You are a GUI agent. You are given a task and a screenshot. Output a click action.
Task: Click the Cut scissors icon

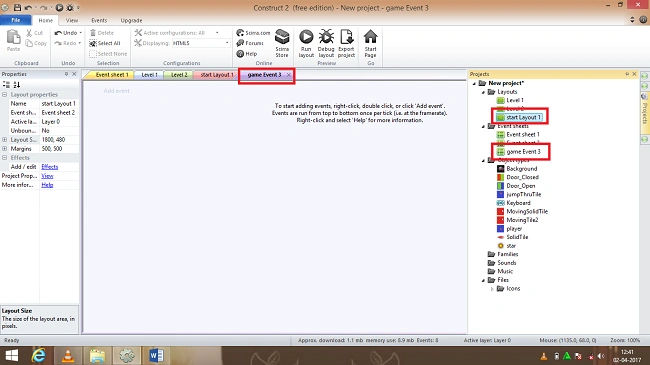coord(29,33)
